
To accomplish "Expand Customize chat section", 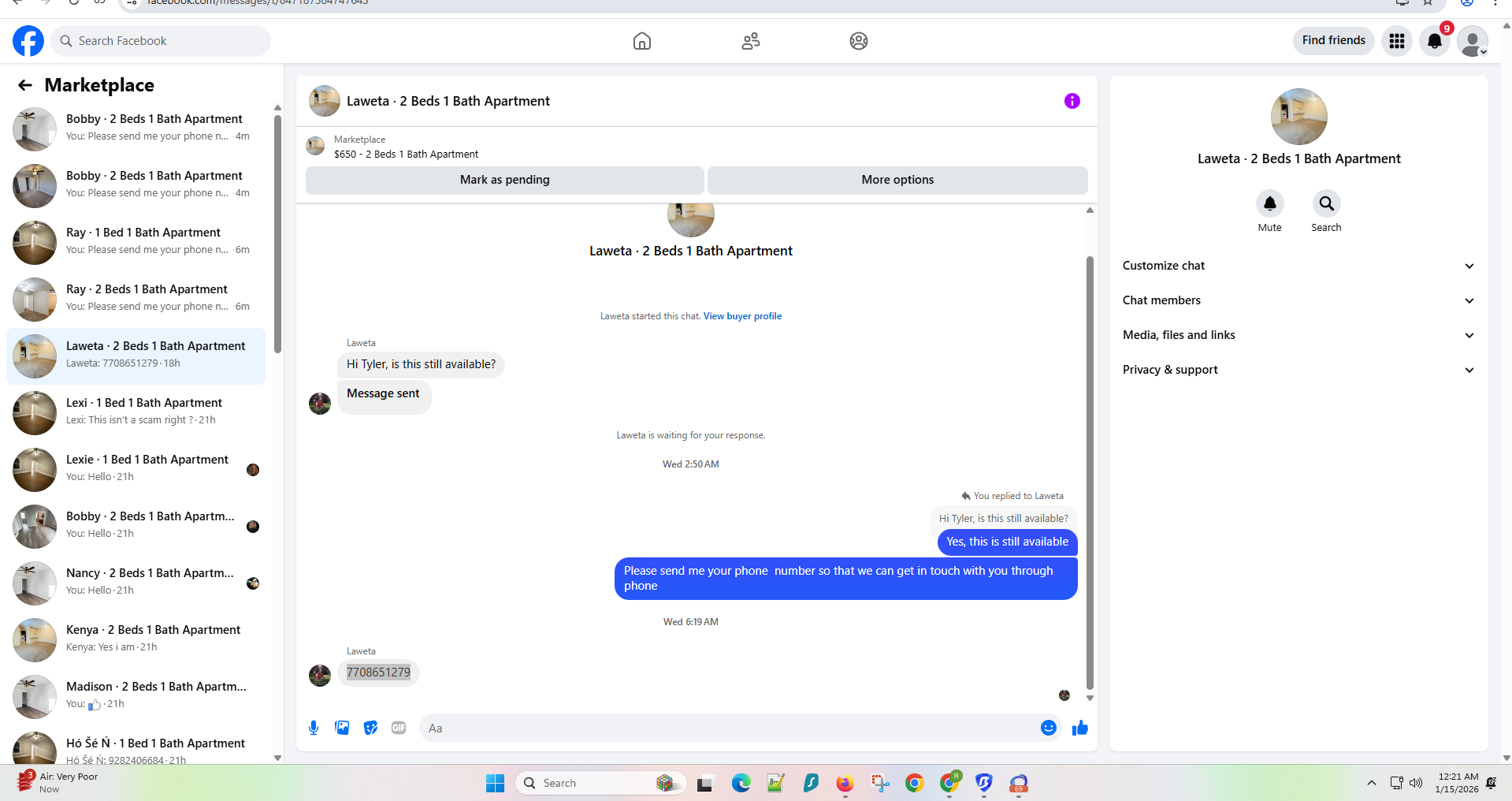I will 1298,266.
